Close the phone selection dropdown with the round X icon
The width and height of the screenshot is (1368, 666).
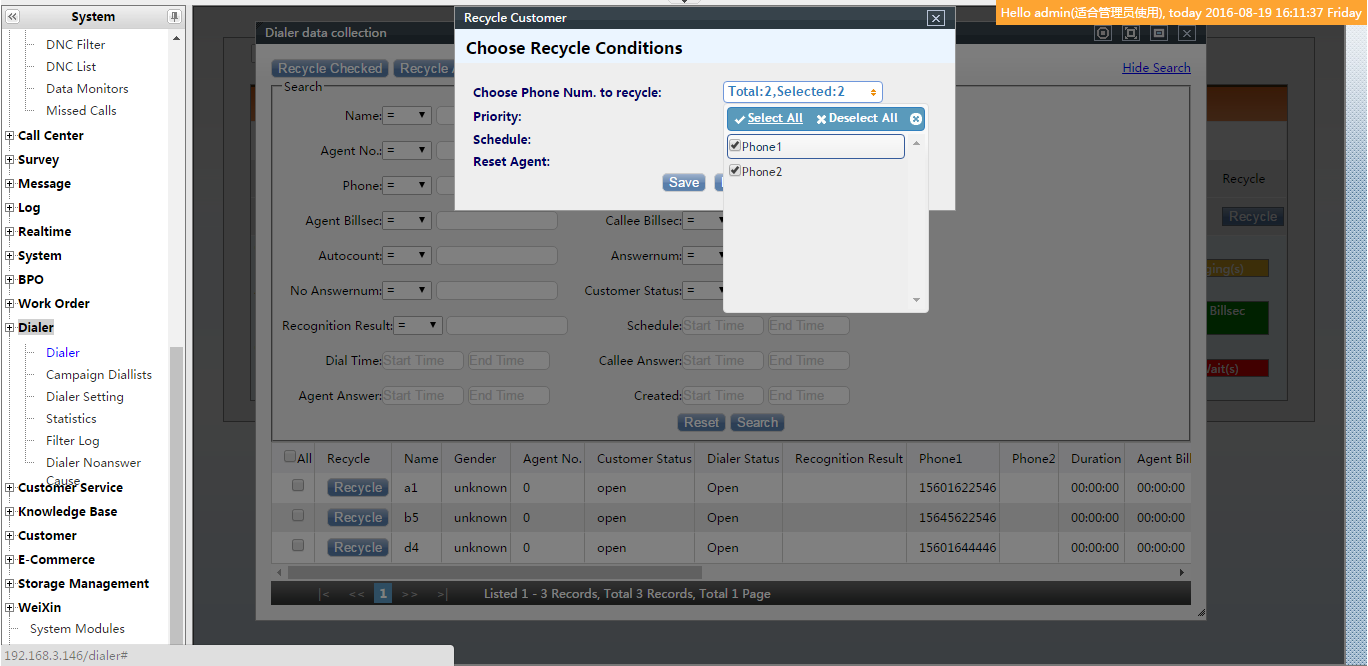915,119
